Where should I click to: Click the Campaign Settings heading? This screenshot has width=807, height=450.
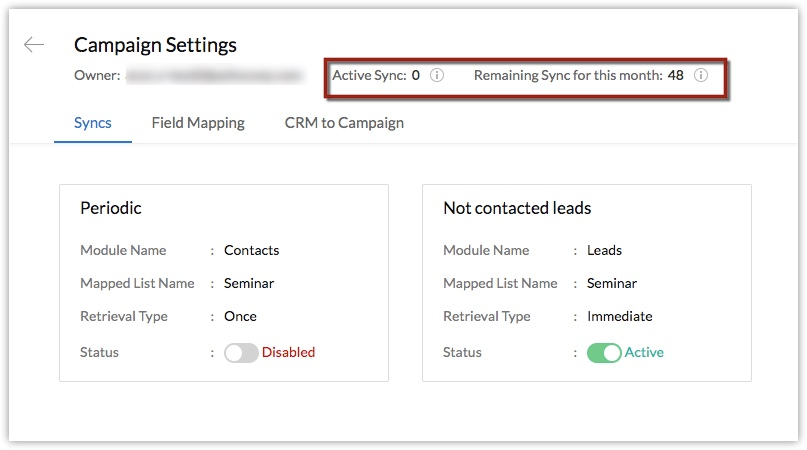[155, 45]
